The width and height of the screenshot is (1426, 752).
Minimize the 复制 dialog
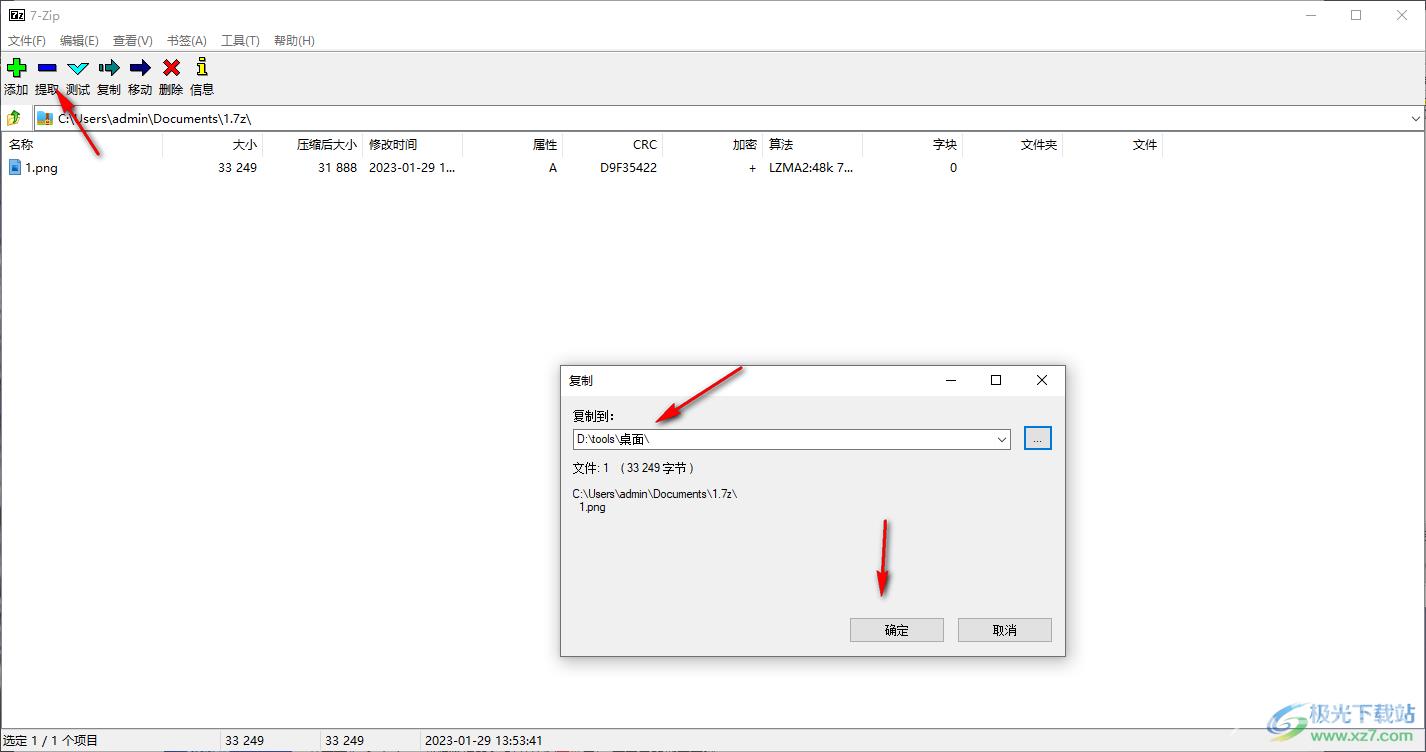click(x=950, y=380)
